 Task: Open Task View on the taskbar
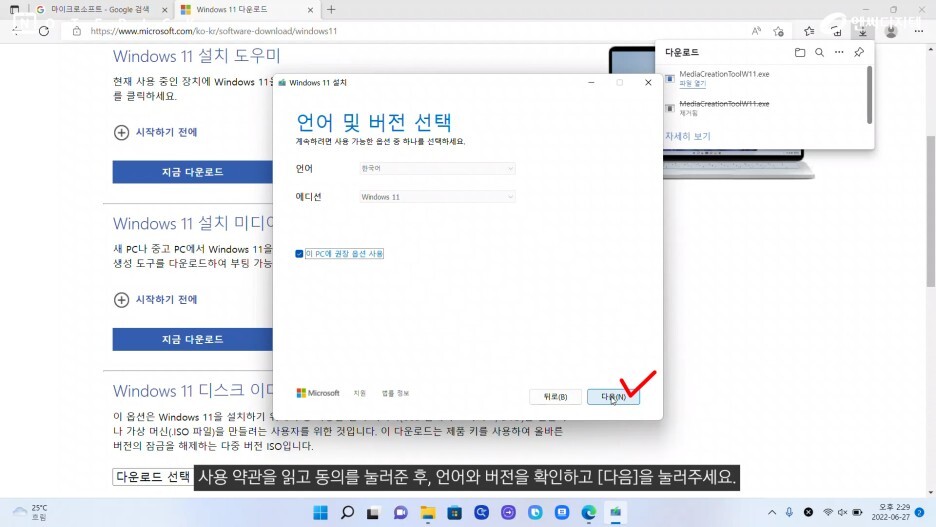[x=373, y=513]
